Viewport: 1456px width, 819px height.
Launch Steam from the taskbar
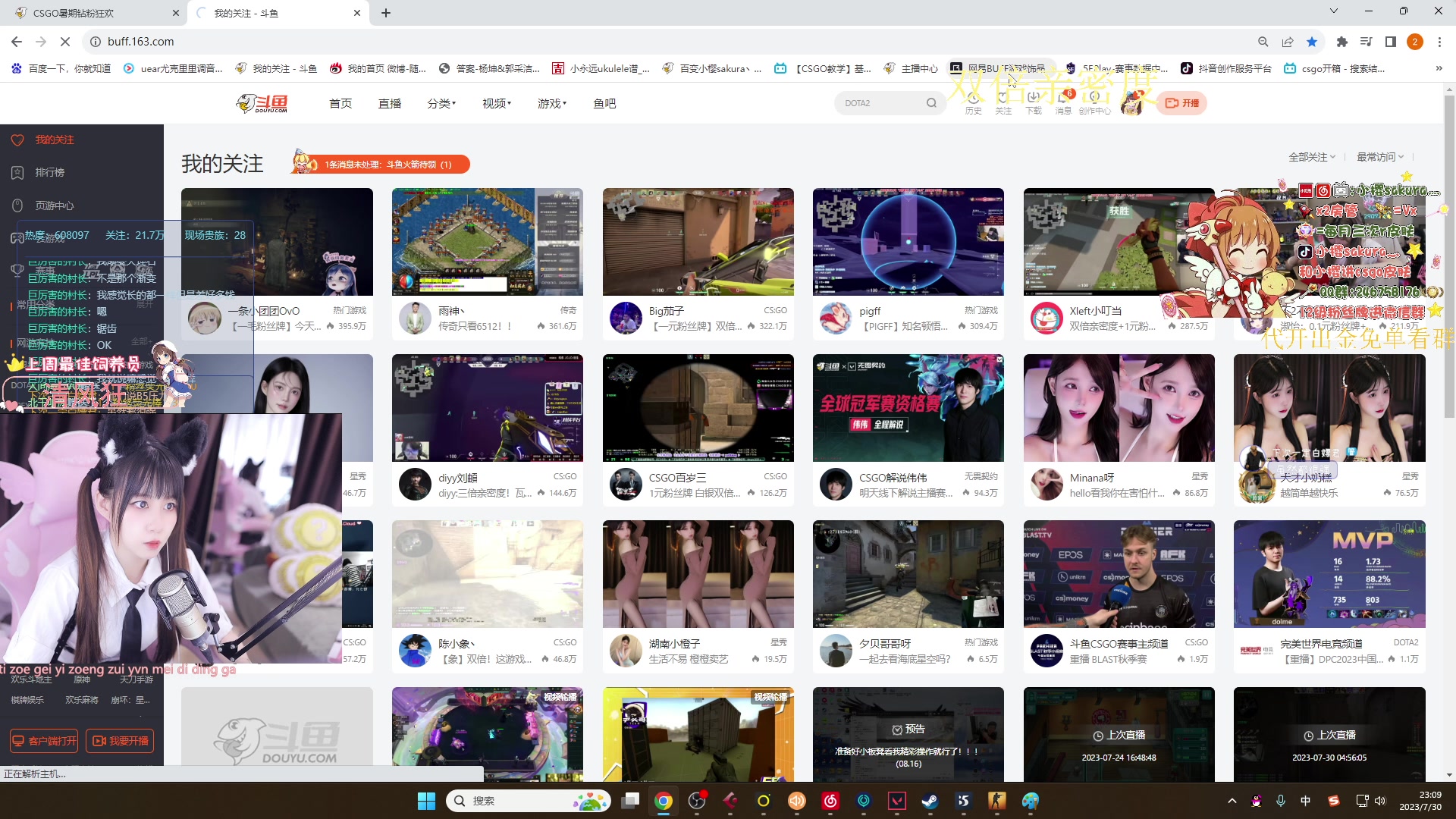930,801
